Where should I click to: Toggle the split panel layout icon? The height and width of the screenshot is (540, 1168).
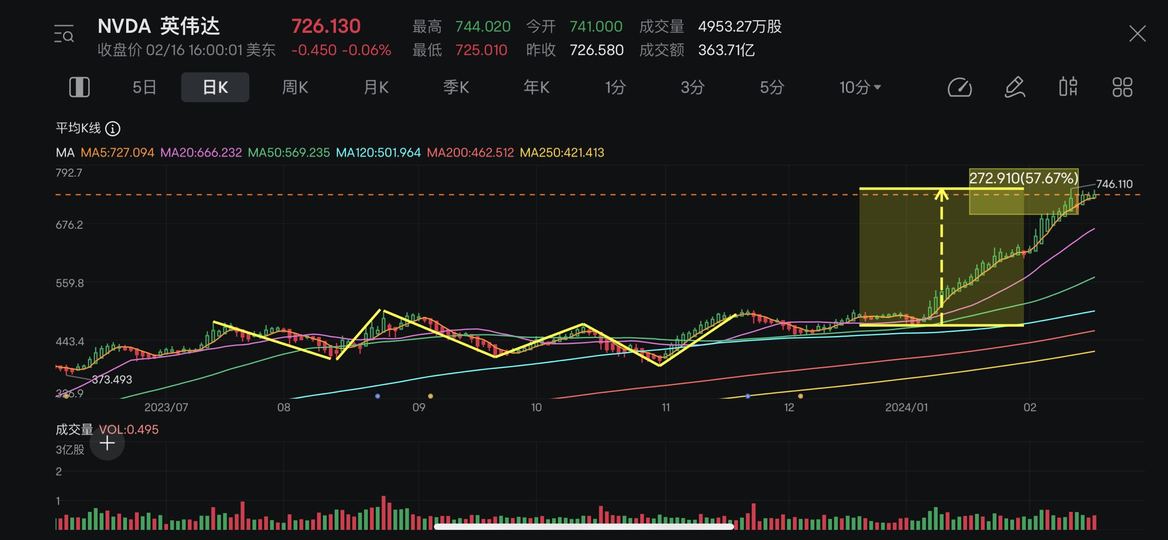click(x=79, y=87)
